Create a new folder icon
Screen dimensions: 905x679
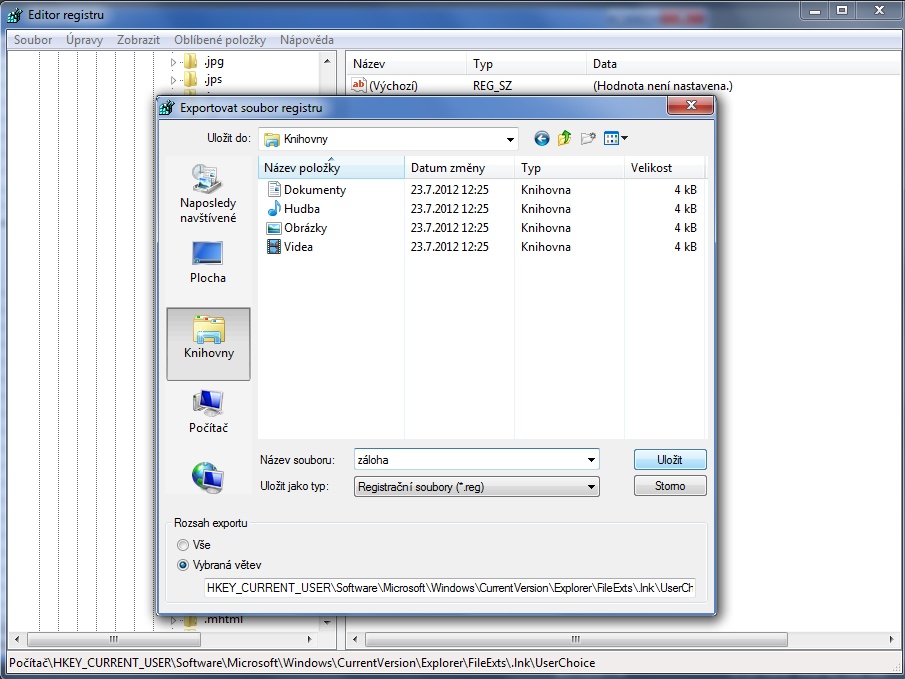click(x=588, y=139)
